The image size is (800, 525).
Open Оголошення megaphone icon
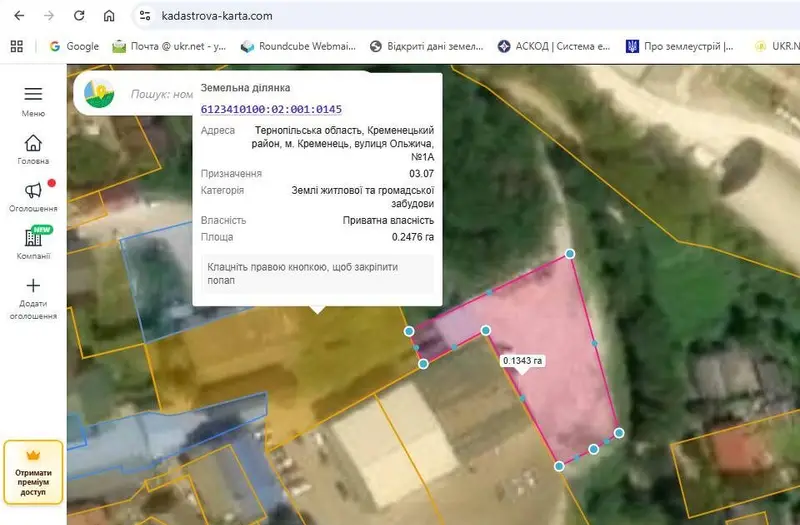pyautogui.click(x=33, y=190)
